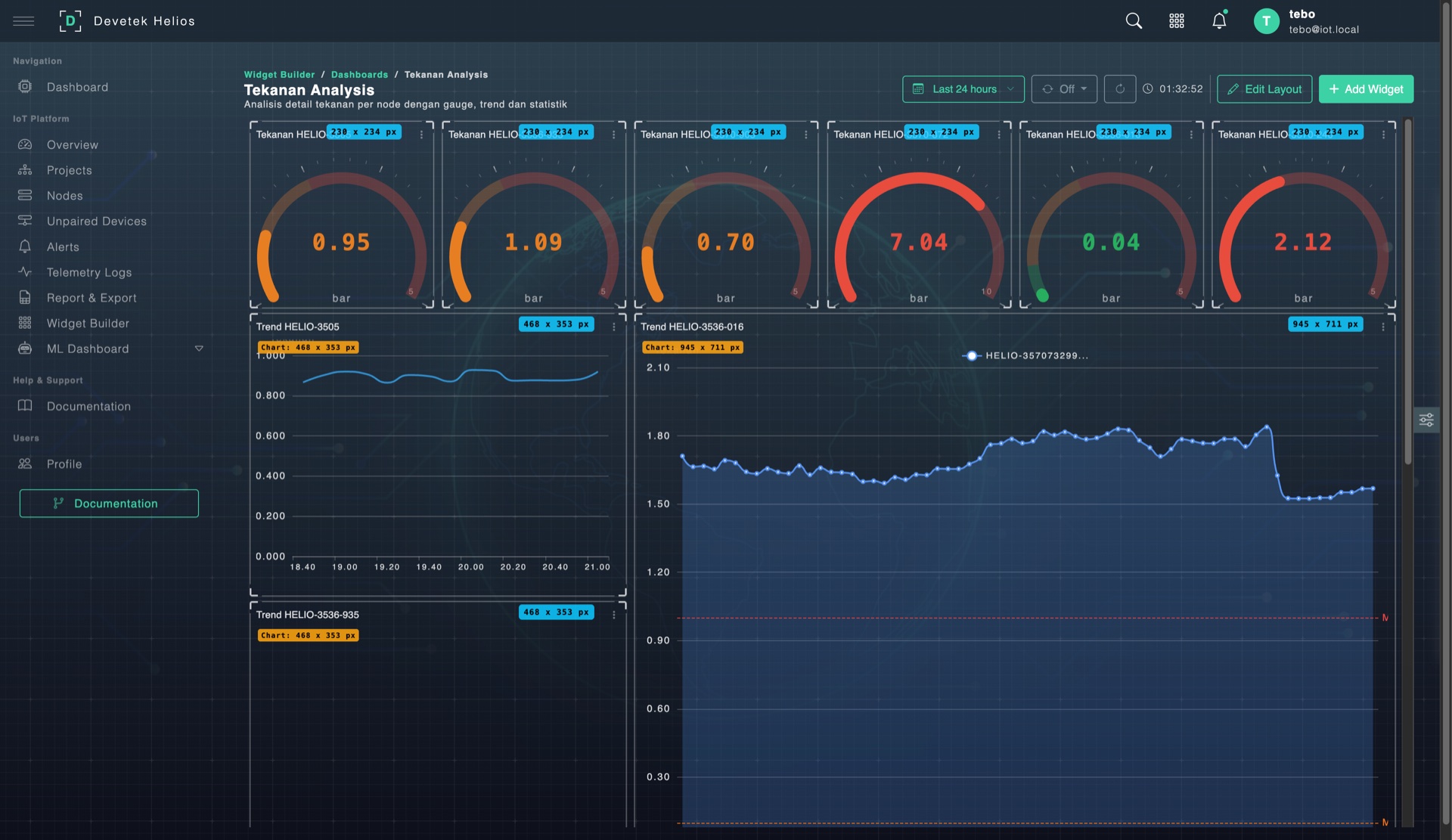Toggle the auto-refresh Off control
The image size is (1452, 840).
(1063, 88)
